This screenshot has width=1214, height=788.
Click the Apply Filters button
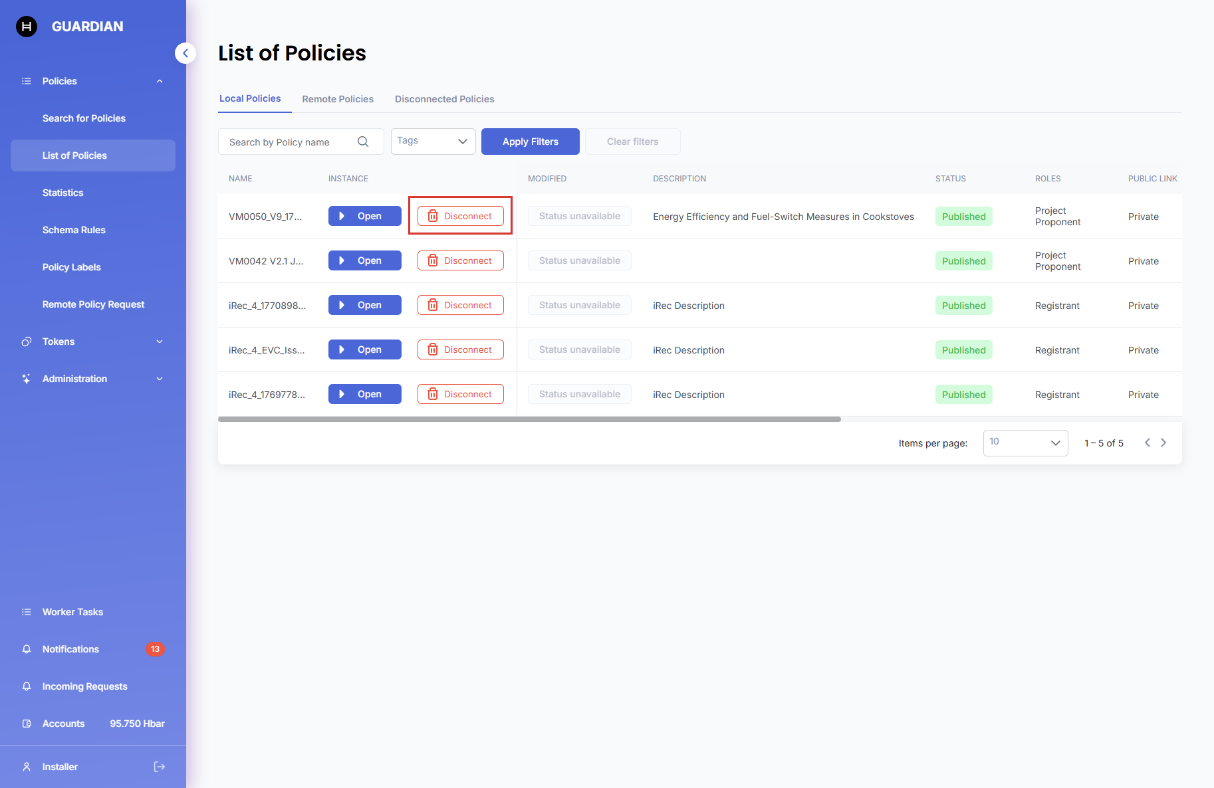(x=530, y=142)
